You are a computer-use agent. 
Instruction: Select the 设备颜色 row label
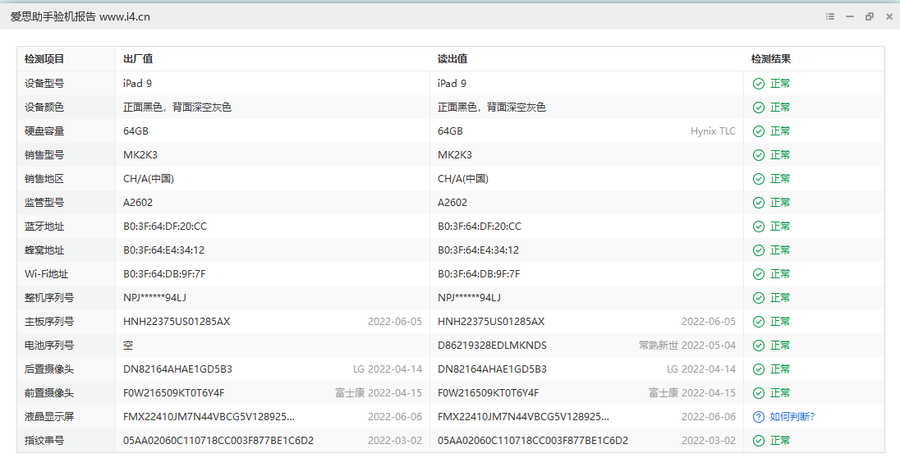coord(44,107)
